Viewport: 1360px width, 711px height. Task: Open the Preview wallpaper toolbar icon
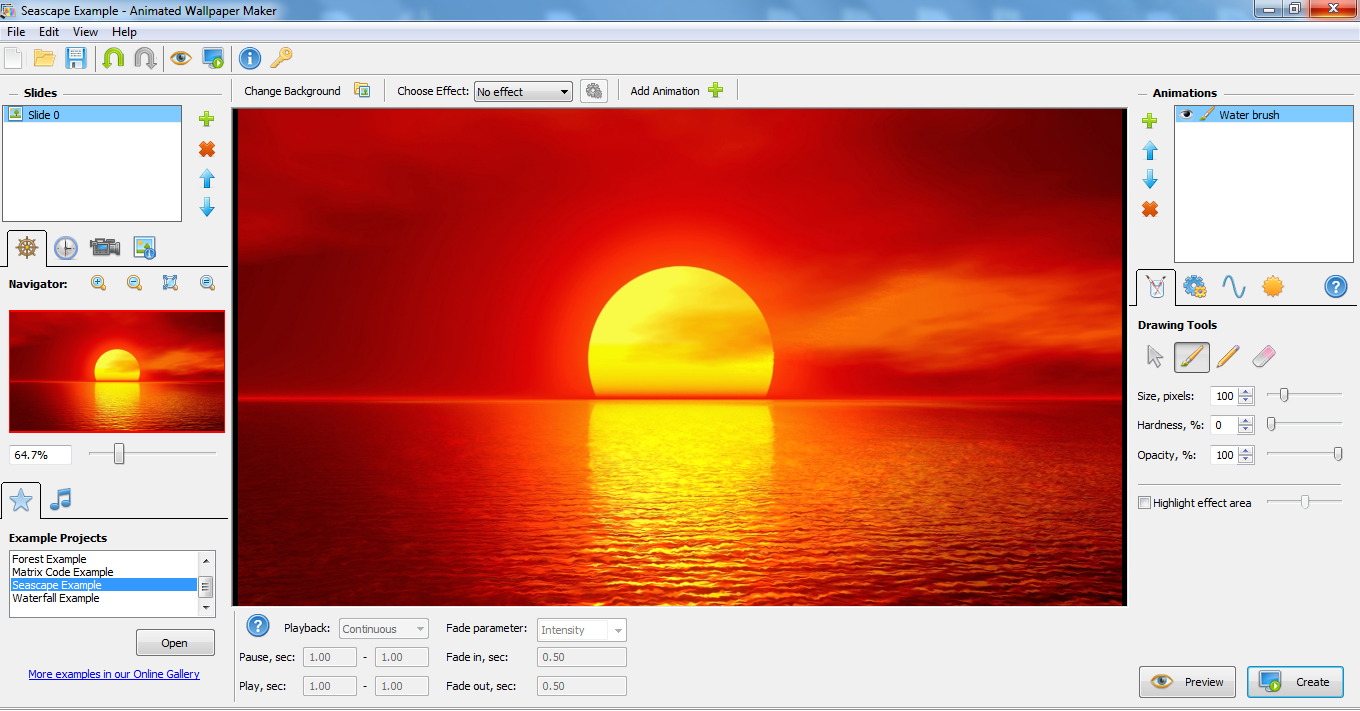click(x=180, y=58)
